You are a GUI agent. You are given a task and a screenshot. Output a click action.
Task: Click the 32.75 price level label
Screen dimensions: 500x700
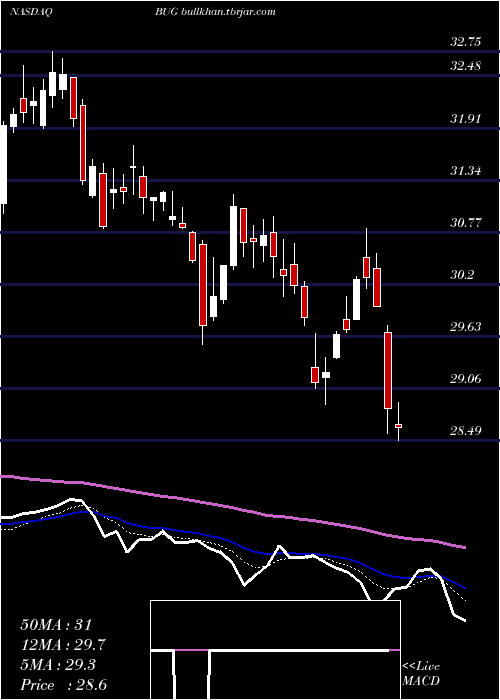point(466,42)
